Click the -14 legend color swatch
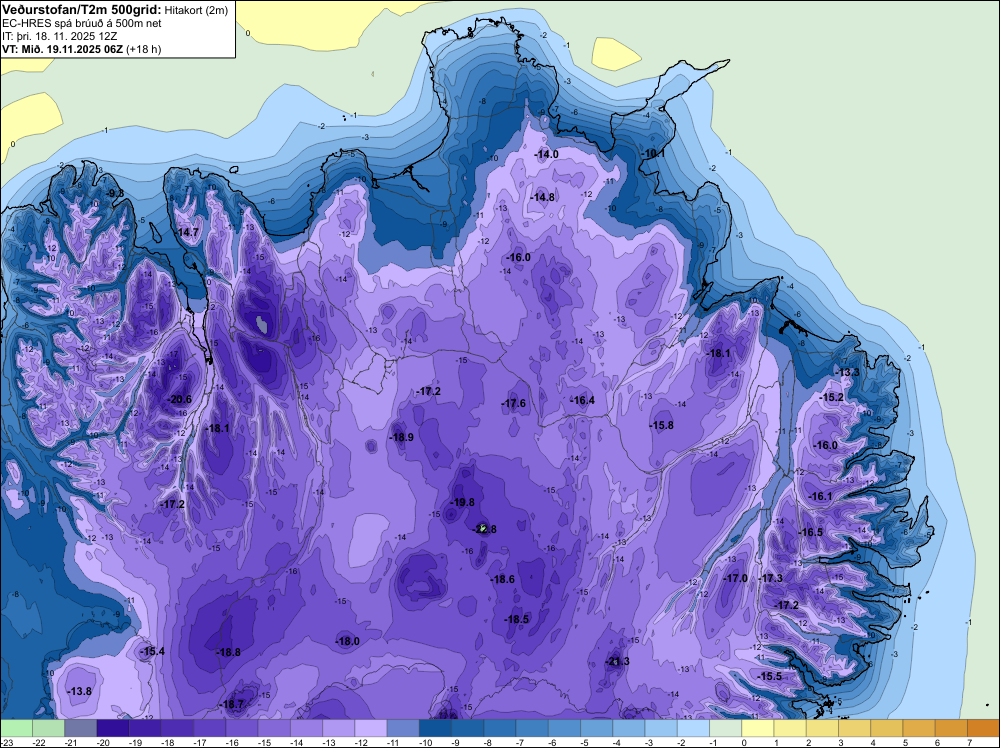Image resolution: width=1000 pixels, height=748 pixels. 307,728
